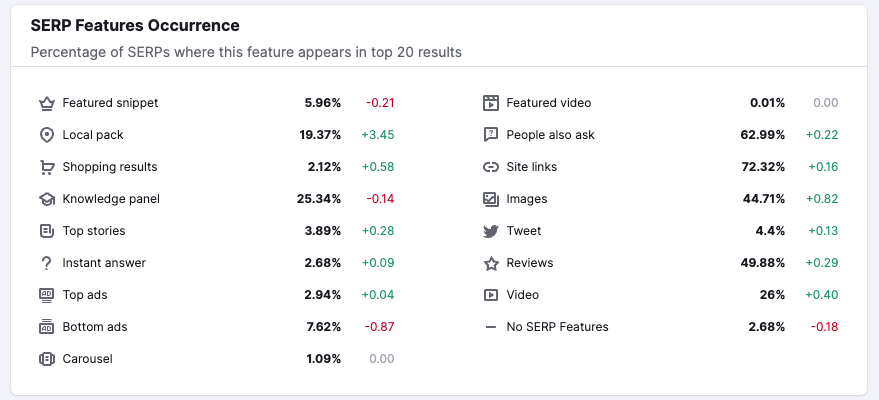Click the Reviews star icon
The height and width of the screenshot is (400, 879).
(490, 263)
